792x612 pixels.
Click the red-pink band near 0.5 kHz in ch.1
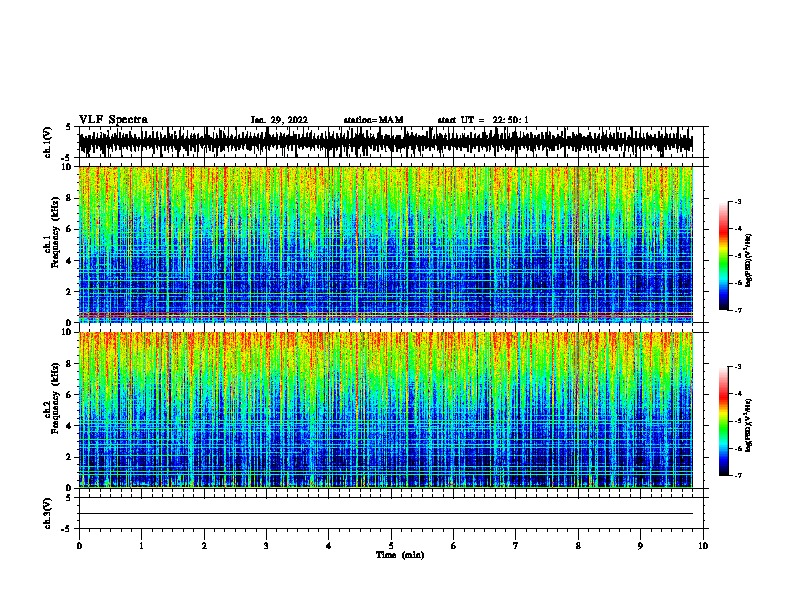pyautogui.click(x=386, y=315)
